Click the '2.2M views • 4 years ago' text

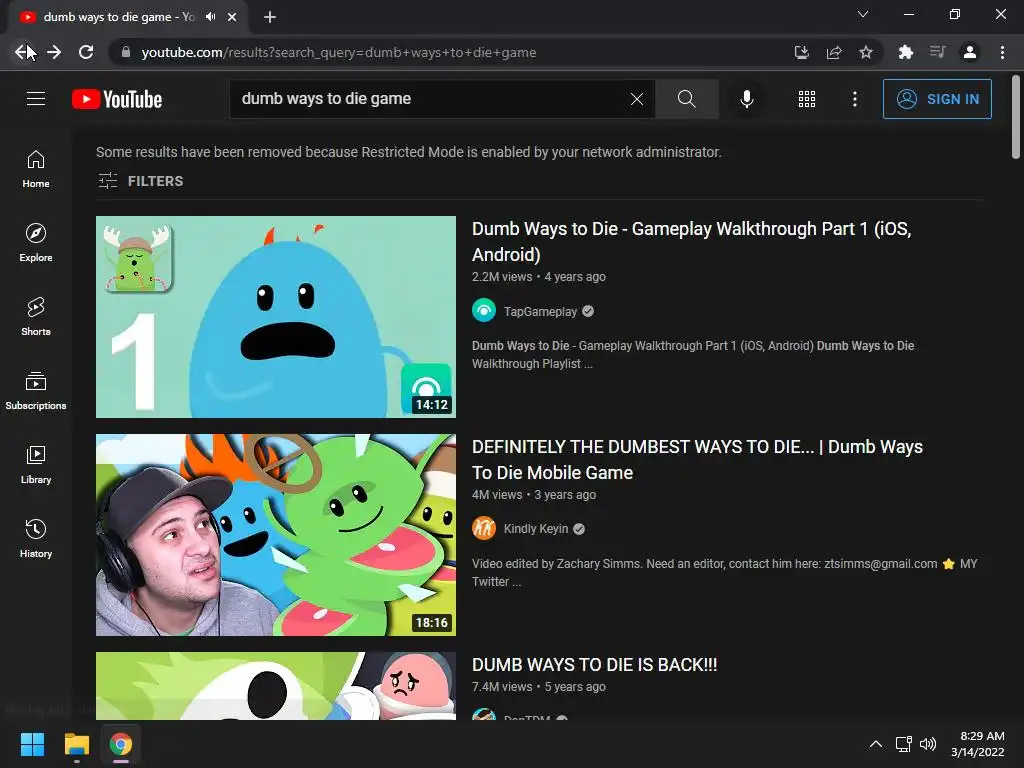(x=539, y=277)
